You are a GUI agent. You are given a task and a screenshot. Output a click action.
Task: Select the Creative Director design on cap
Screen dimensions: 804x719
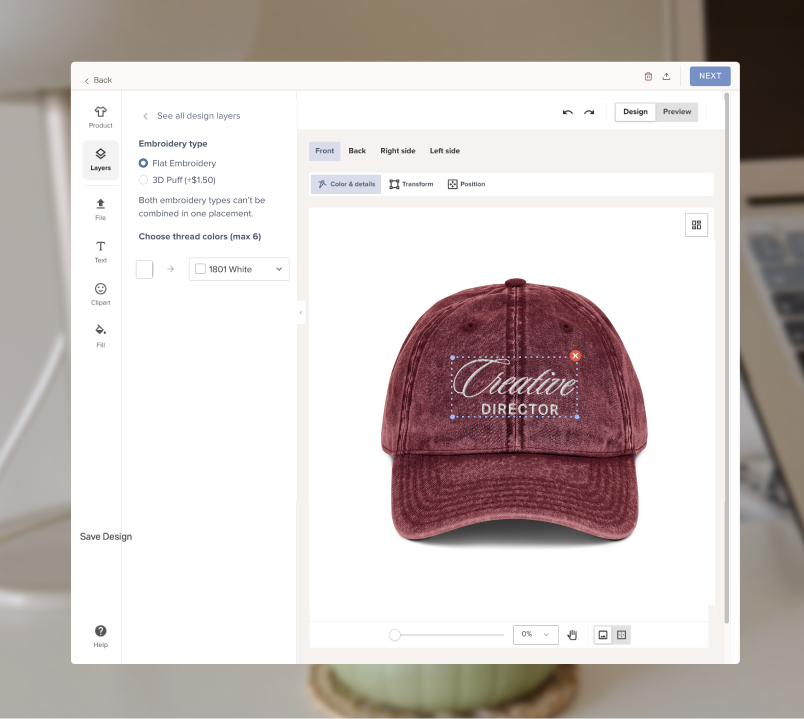tap(515, 387)
